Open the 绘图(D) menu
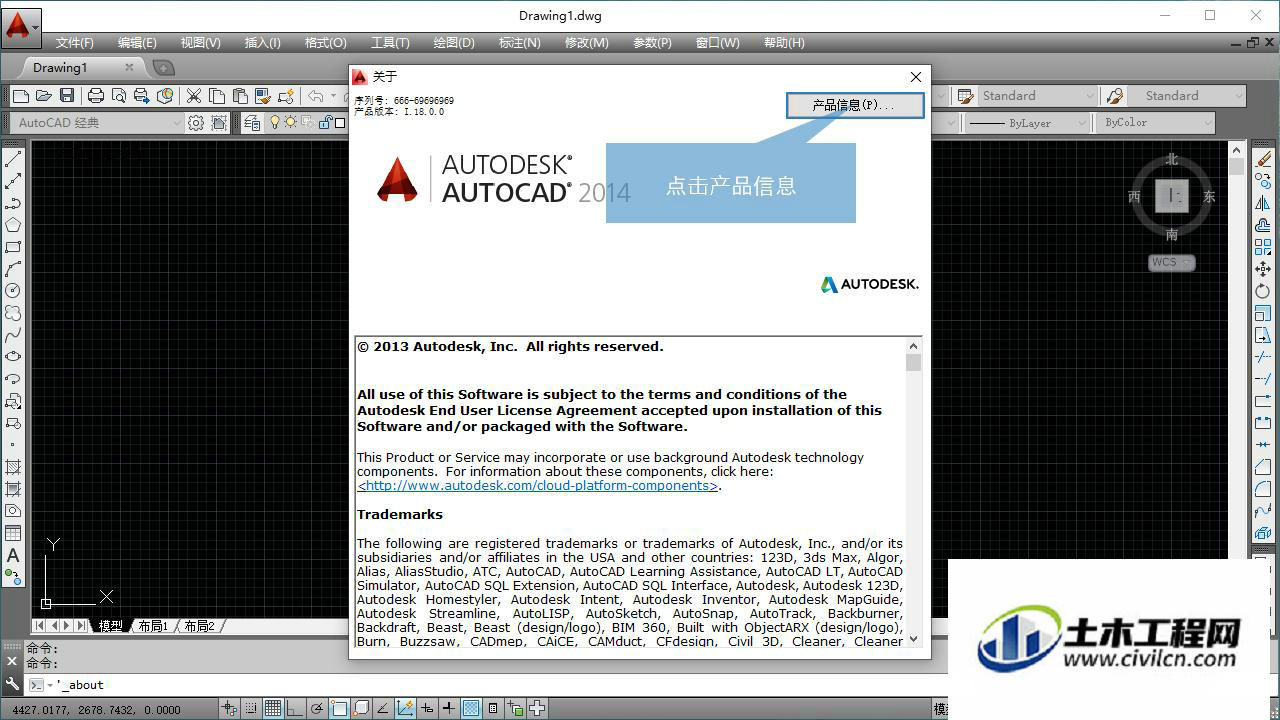Image resolution: width=1280 pixels, height=720 pixels. (454, 43)
